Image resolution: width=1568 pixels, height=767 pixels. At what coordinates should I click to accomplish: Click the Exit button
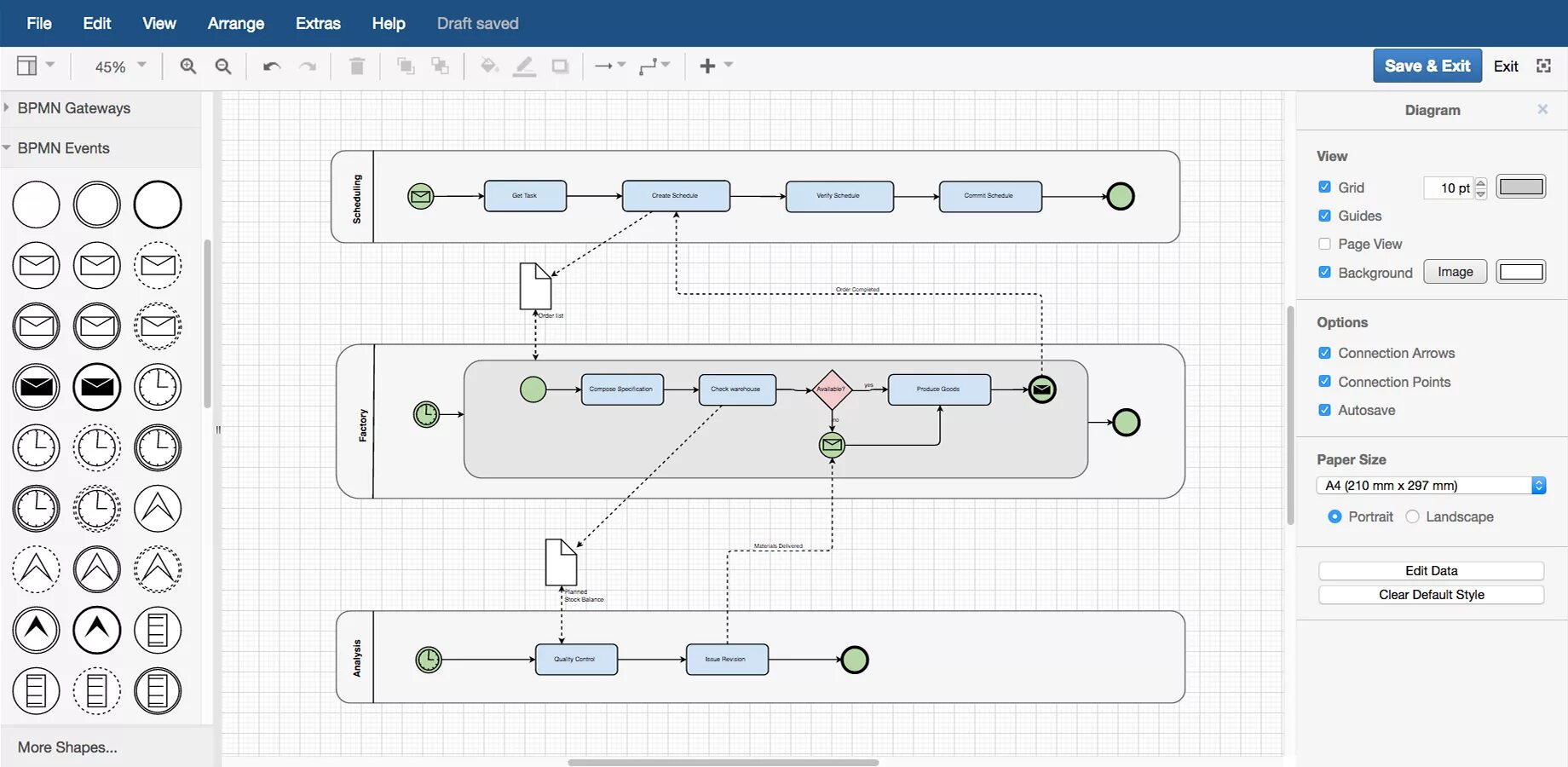click(x=1506, y=66)
